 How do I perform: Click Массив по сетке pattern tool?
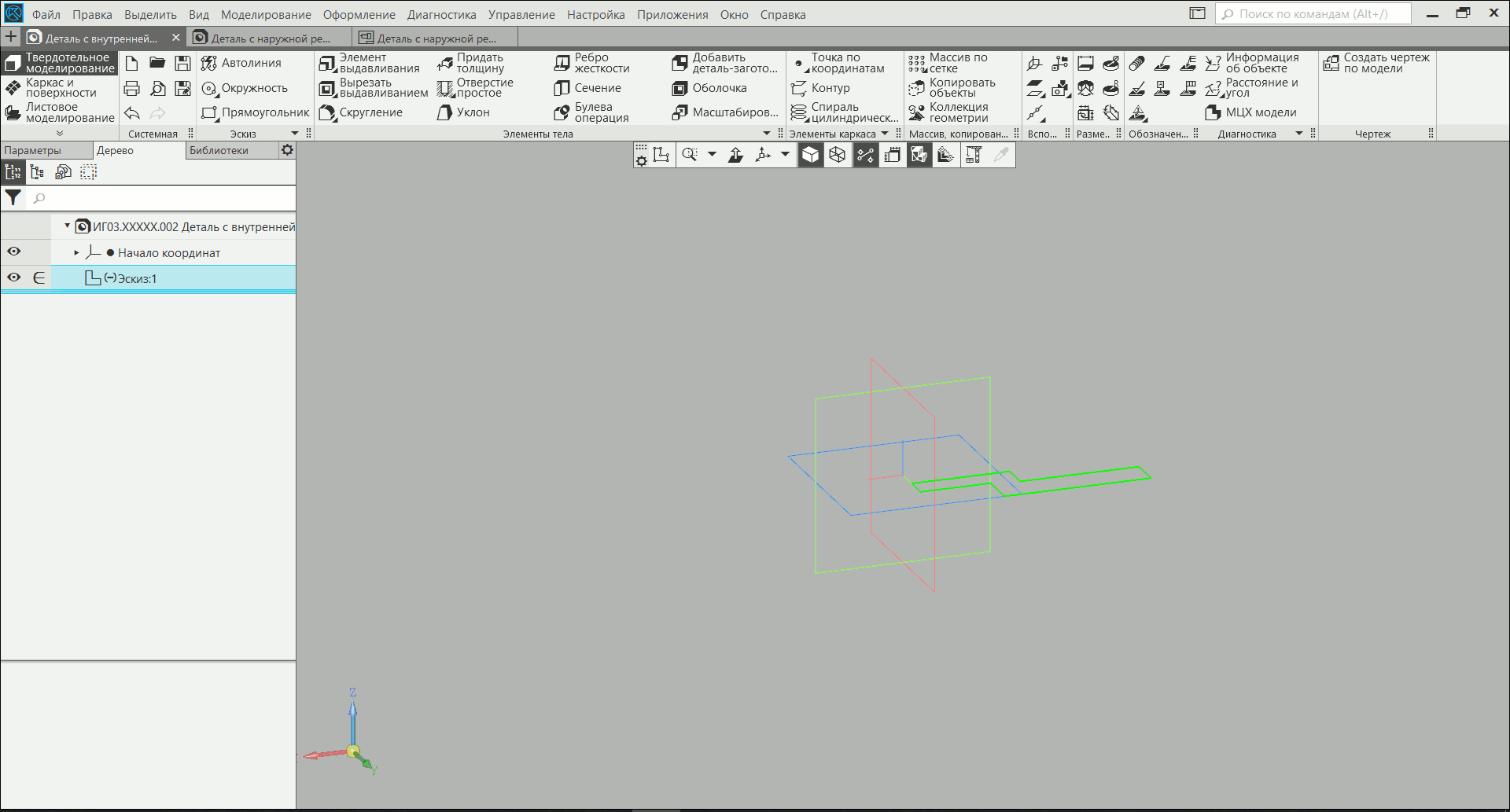tap(948, 63)
